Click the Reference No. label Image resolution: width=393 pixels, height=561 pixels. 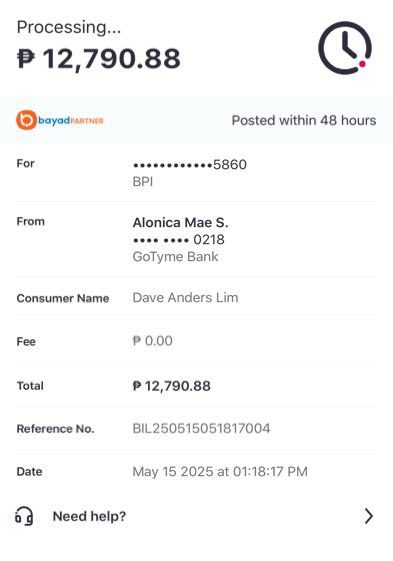(55, 429)
